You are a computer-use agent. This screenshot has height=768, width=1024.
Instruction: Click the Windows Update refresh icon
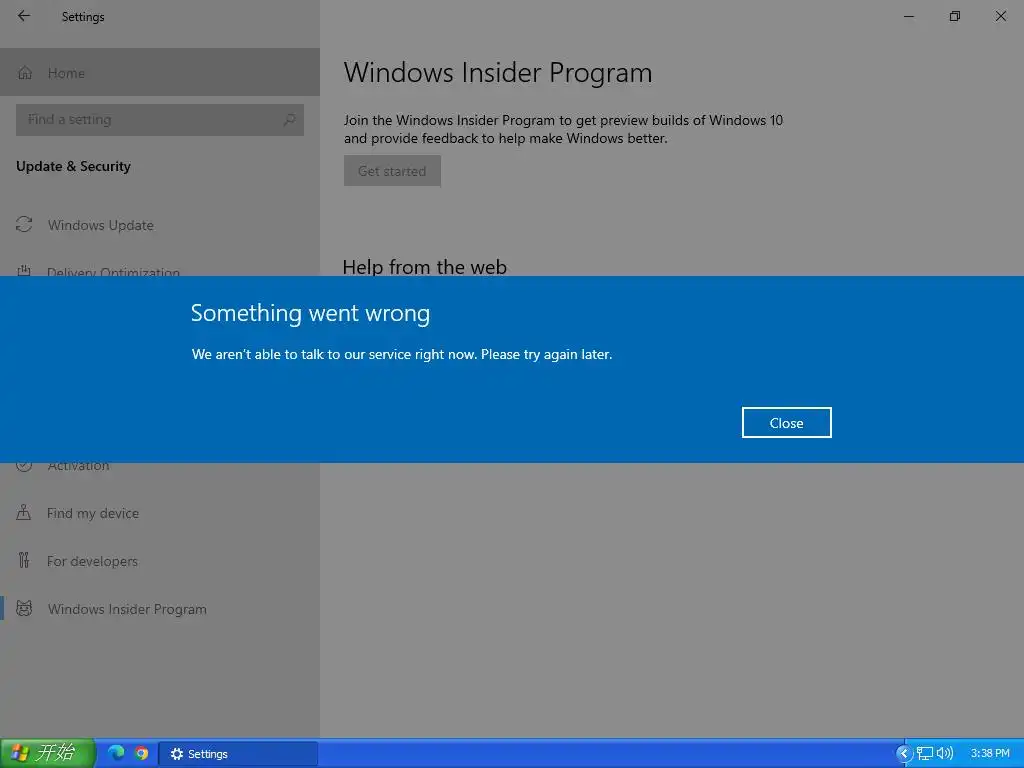[x=24, y=225]
